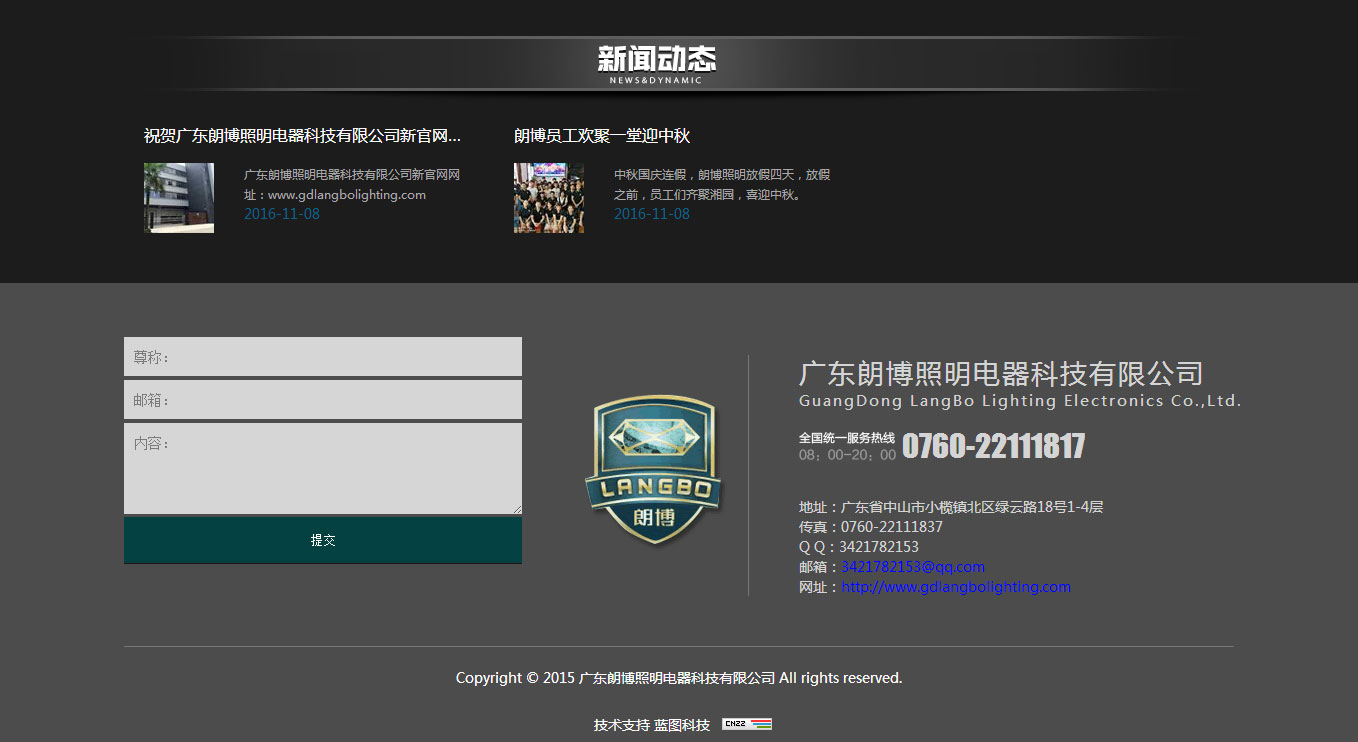The height and width of the screenshot is (742, 1358).
Task: Click the LANGBO shield logo
Action: 652,470
